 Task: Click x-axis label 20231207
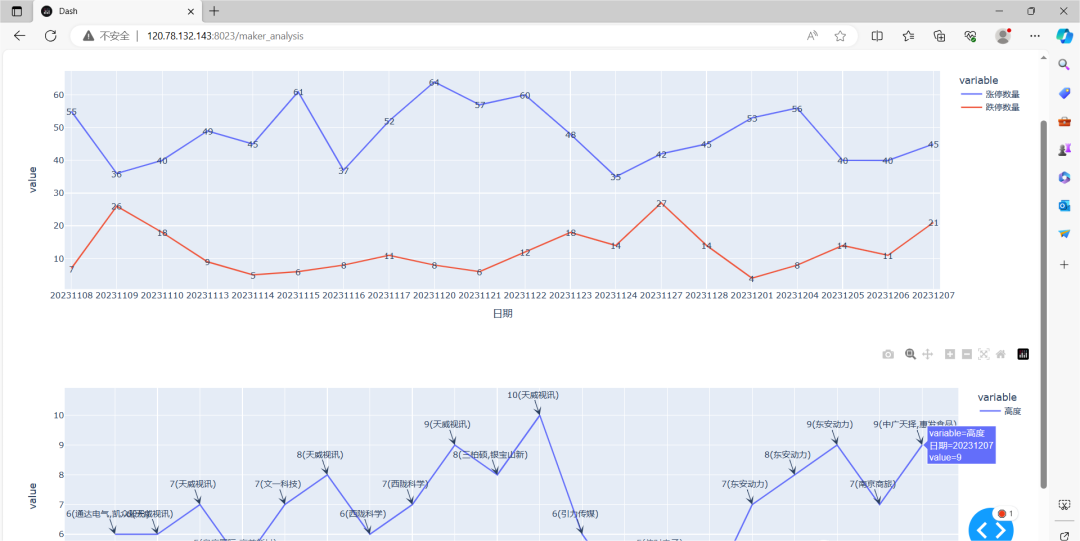coord(933,296)
